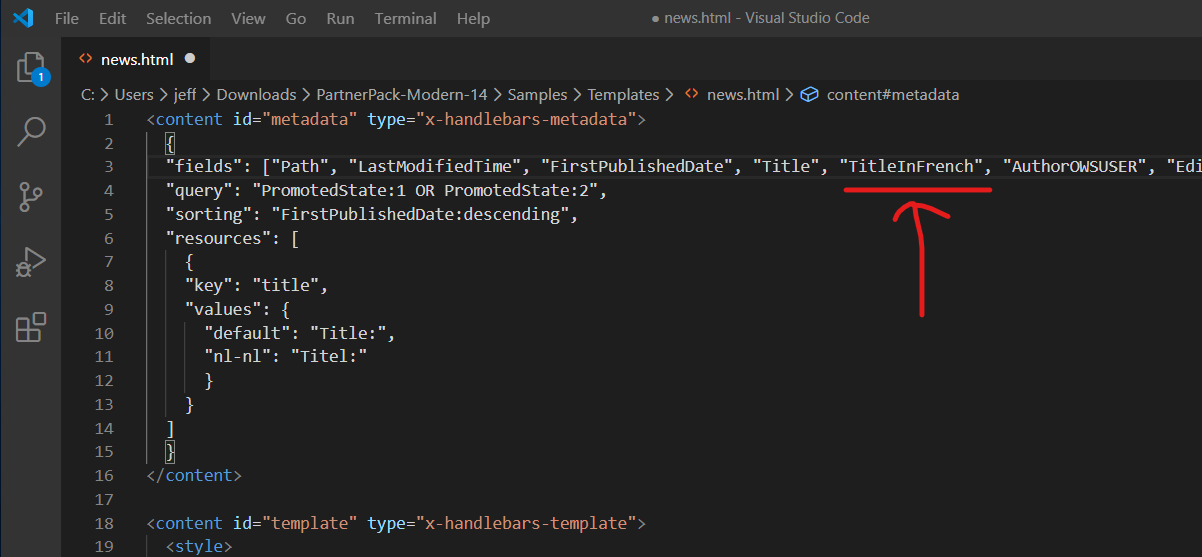1202x557 pixels.
Task: Click the unsaved dot on news.html tab
Action: [x=190, y=59]
